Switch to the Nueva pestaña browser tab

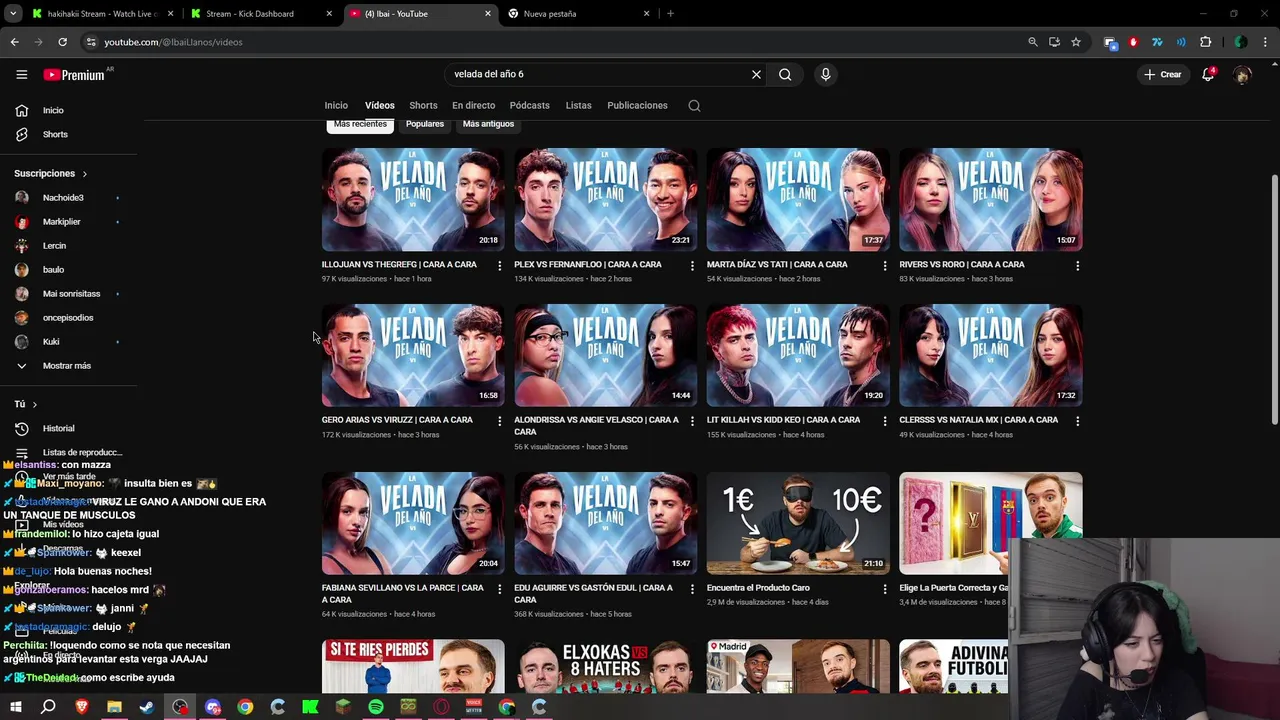[x=579, y=14]
